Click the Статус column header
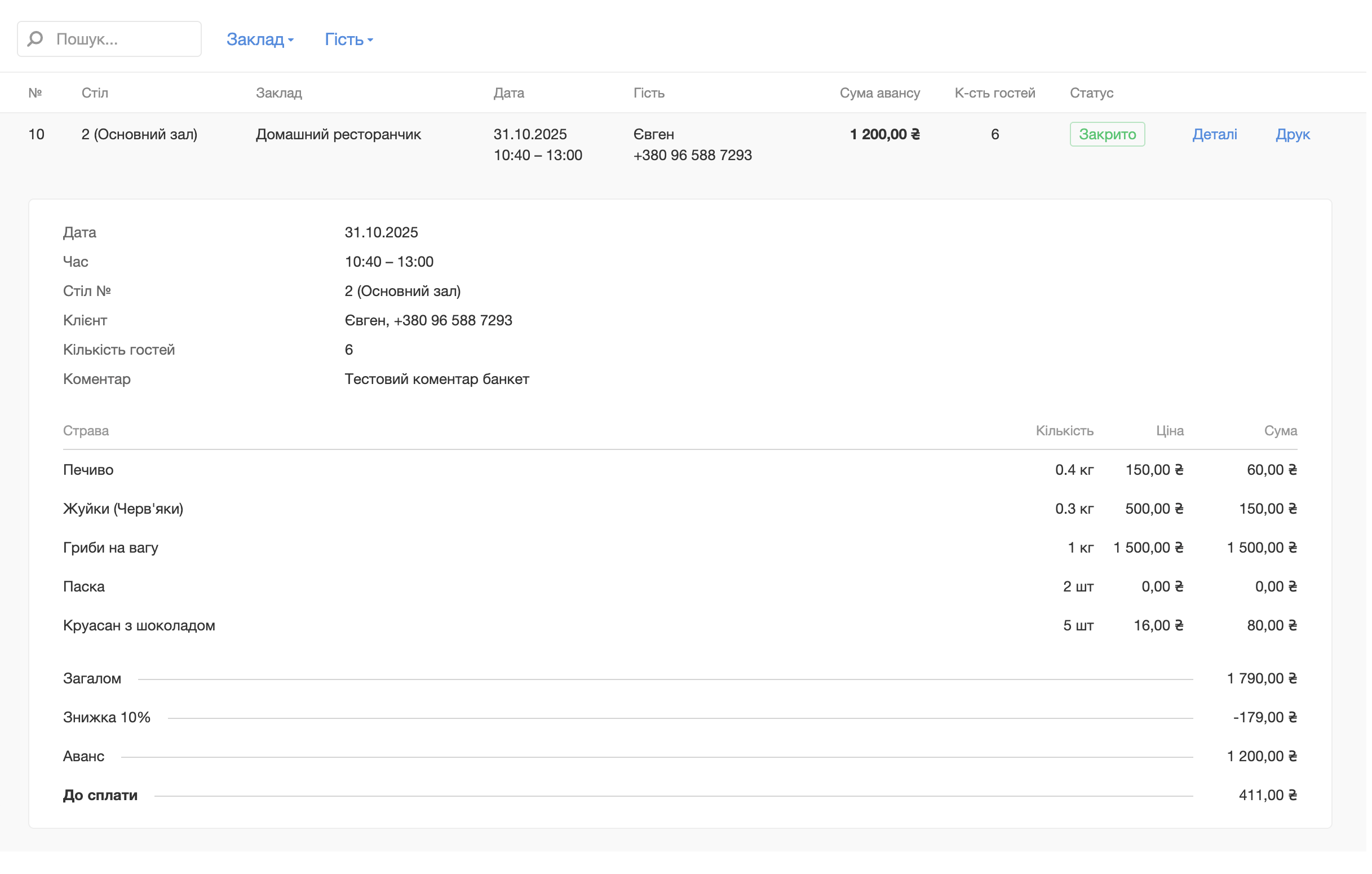 (x=1091, y=93)
